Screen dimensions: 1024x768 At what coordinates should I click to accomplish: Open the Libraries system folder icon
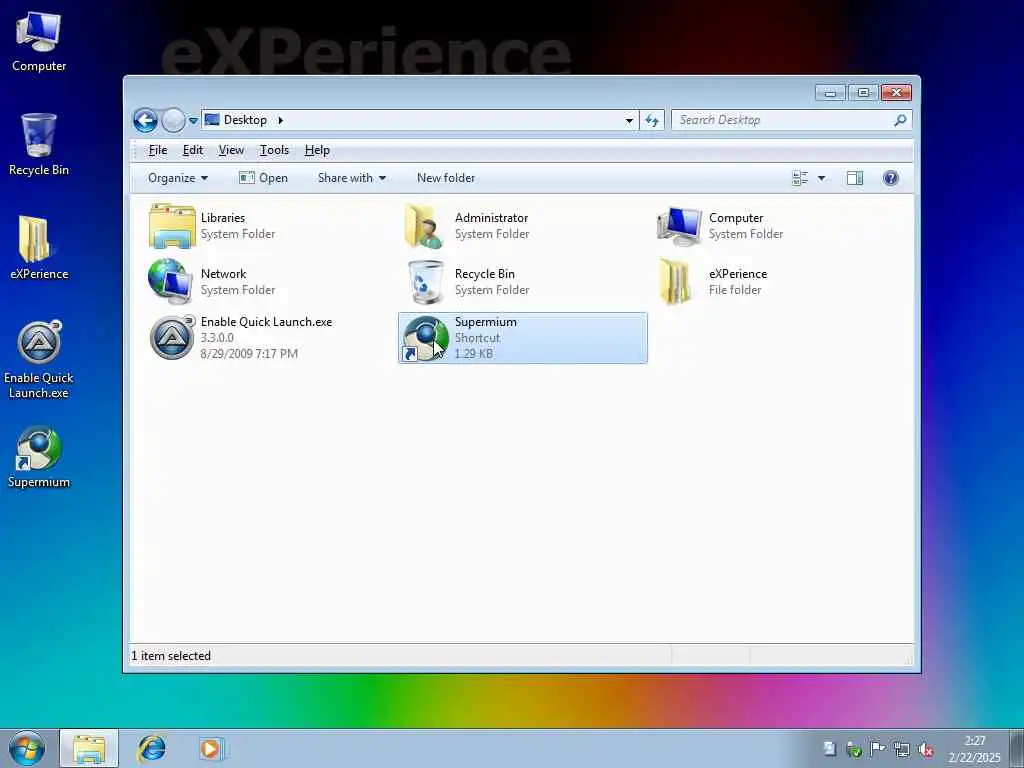(172, 226)
